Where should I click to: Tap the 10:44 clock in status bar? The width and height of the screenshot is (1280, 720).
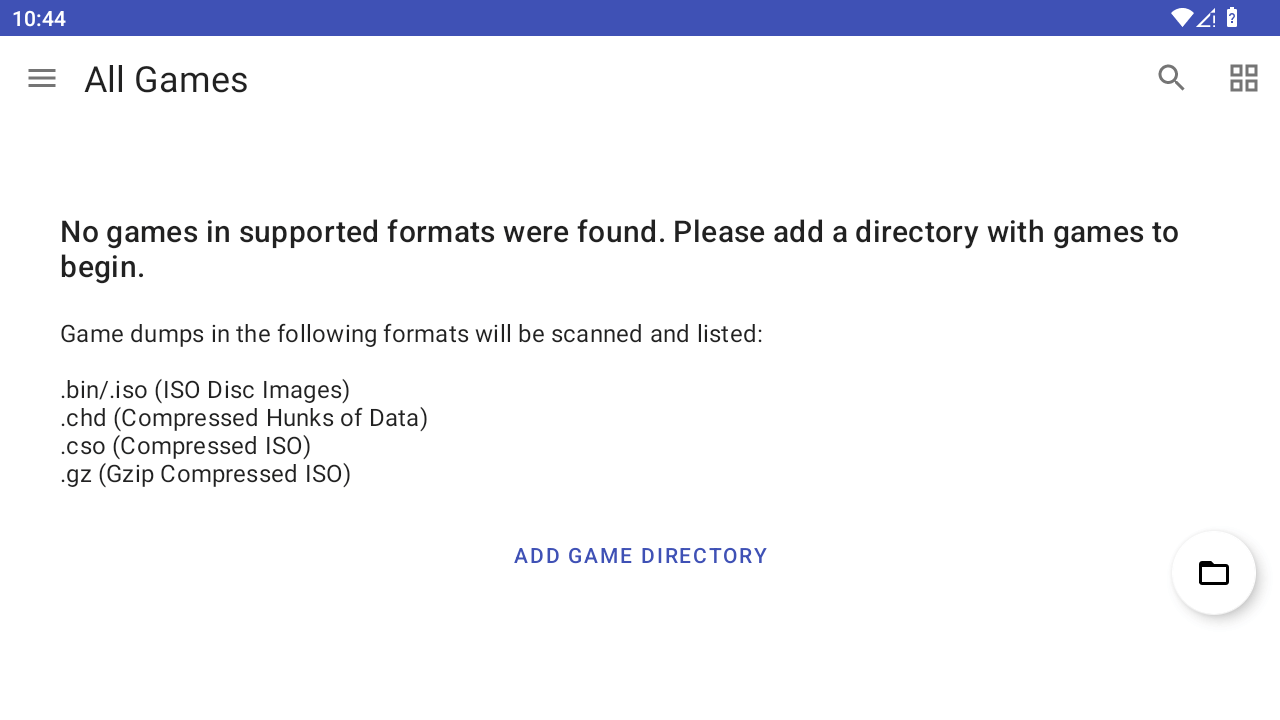coord(39,18)
